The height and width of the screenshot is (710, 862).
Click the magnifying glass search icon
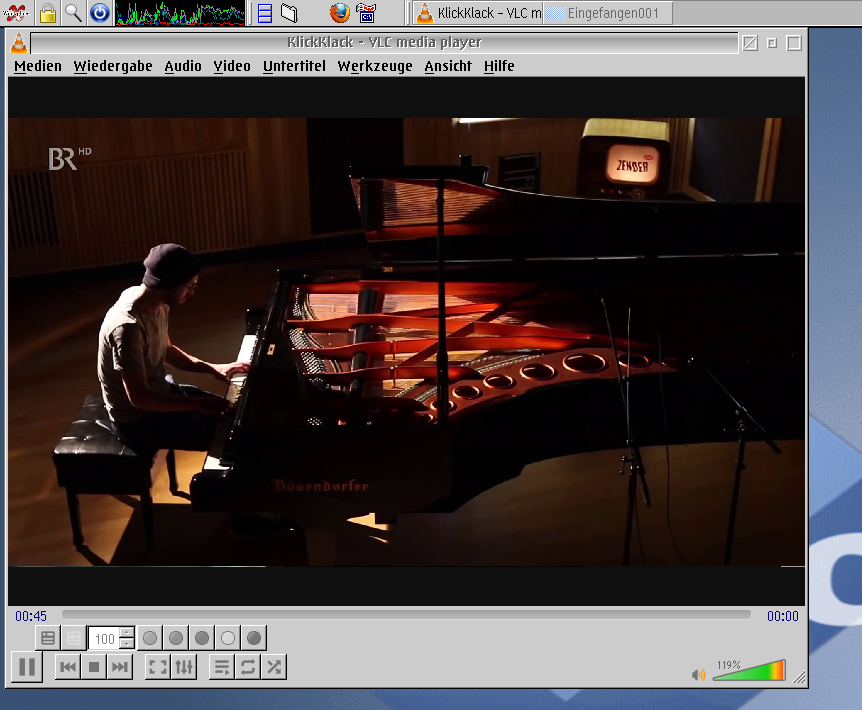click(73, 13)
